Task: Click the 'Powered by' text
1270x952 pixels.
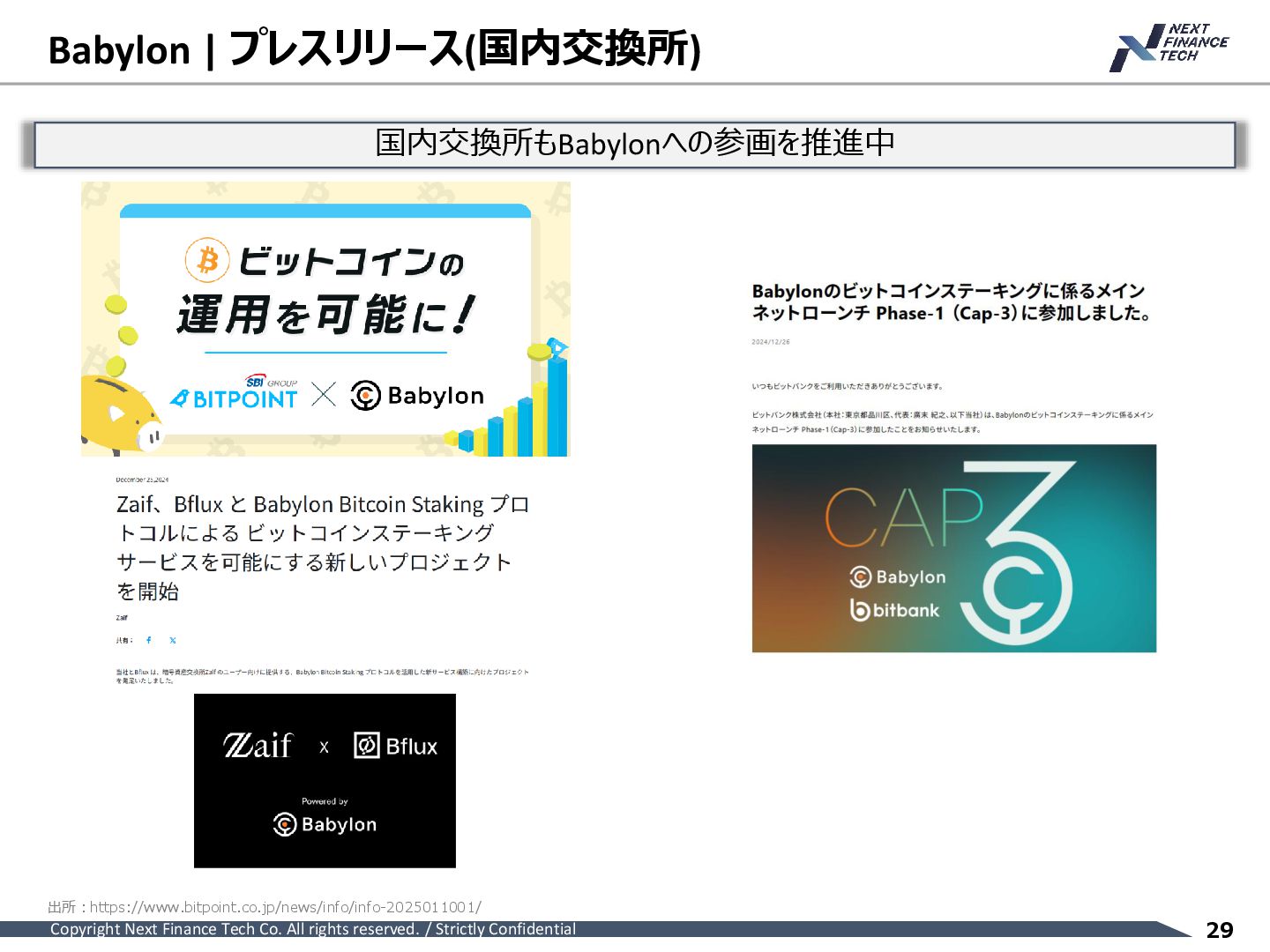Action: point(325,801)
